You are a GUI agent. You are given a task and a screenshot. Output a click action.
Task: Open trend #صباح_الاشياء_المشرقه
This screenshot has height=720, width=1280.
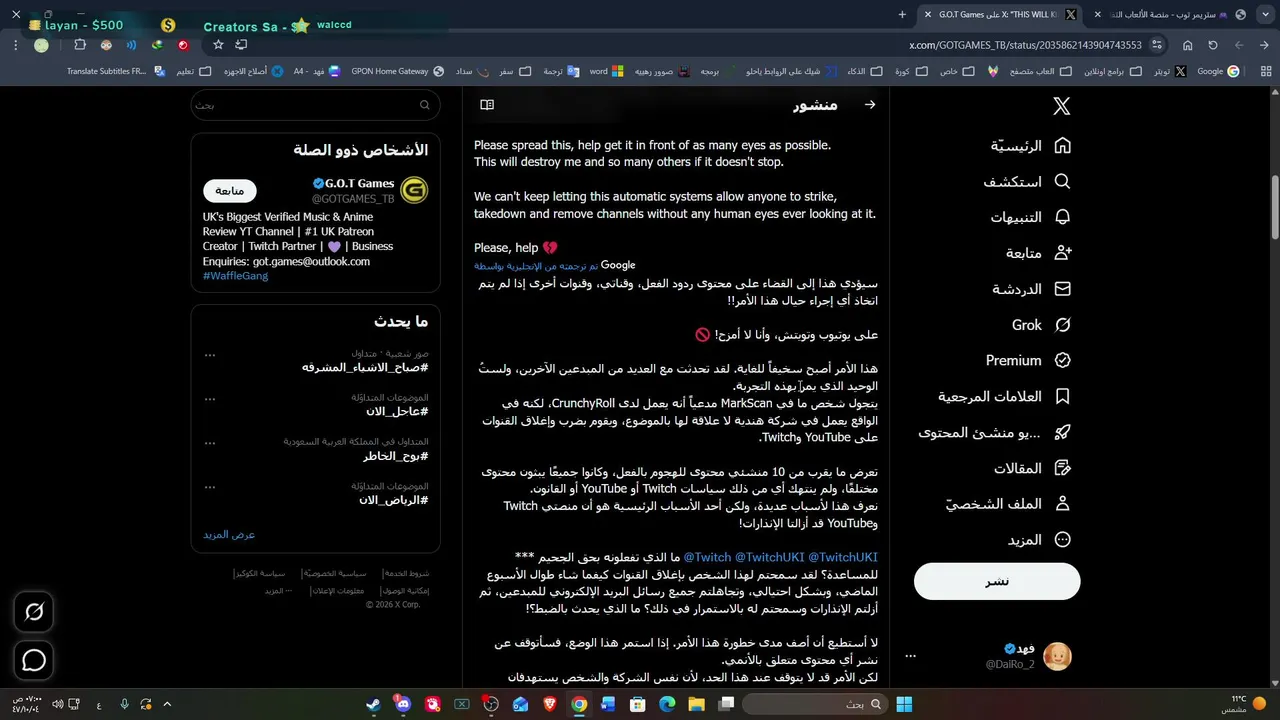pyautogui.click(x=365, y=367)
